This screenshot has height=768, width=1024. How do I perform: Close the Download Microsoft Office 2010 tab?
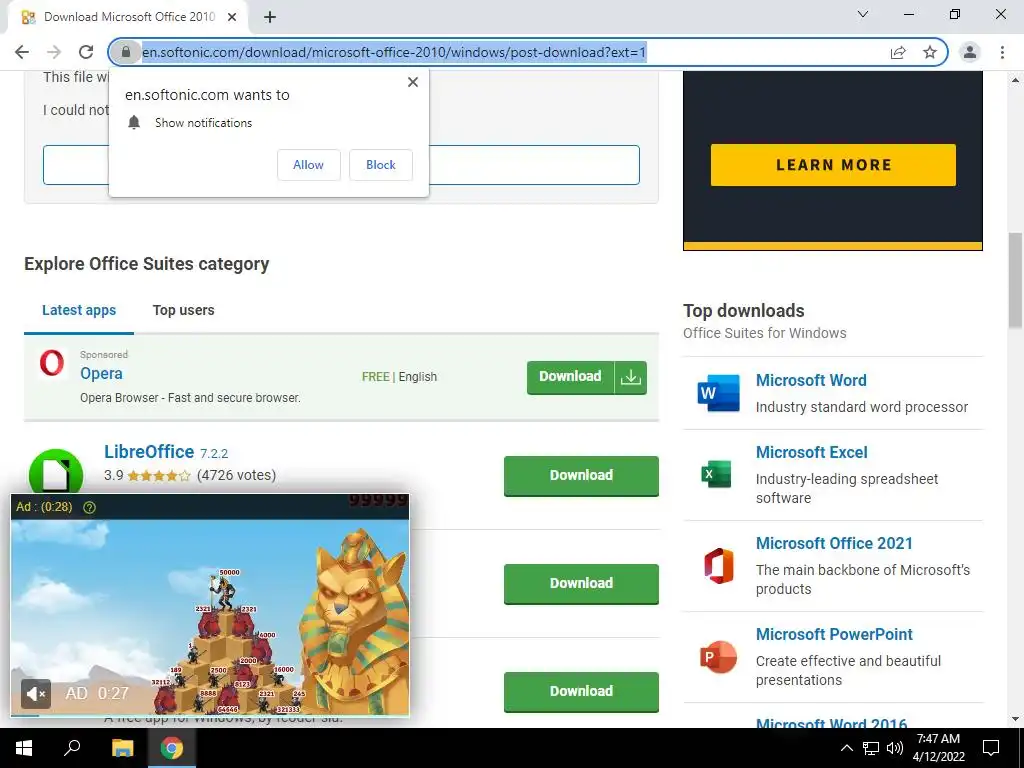coord(232,17)
